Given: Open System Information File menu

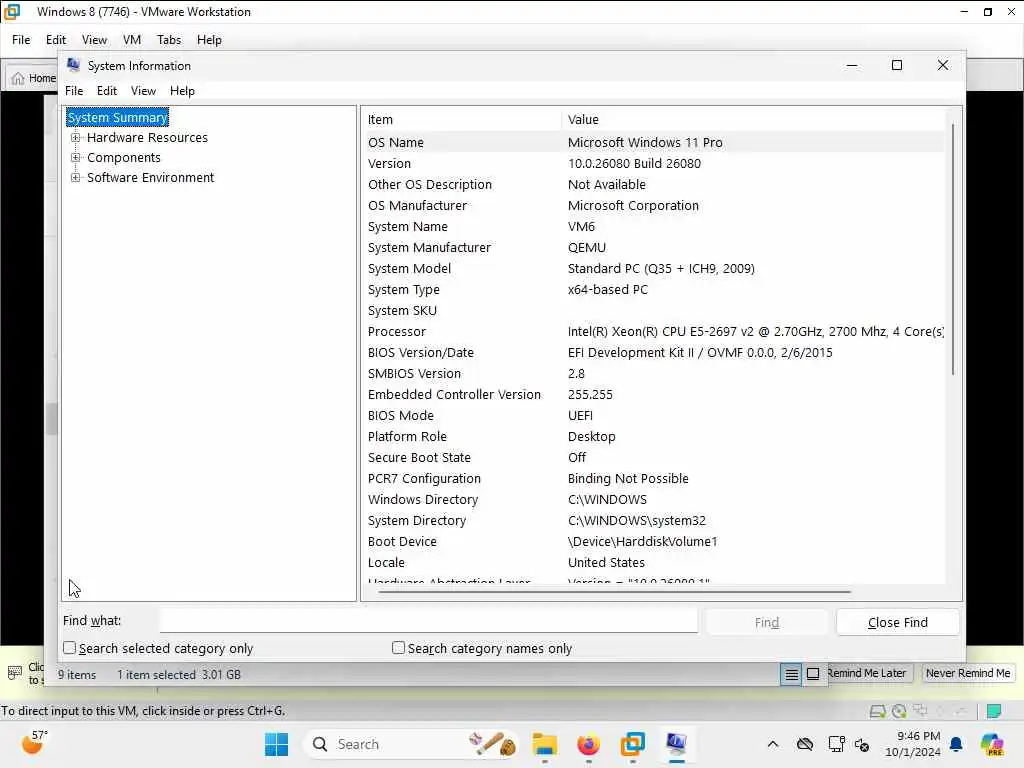Looking at the screenshot, I should 74,91.
